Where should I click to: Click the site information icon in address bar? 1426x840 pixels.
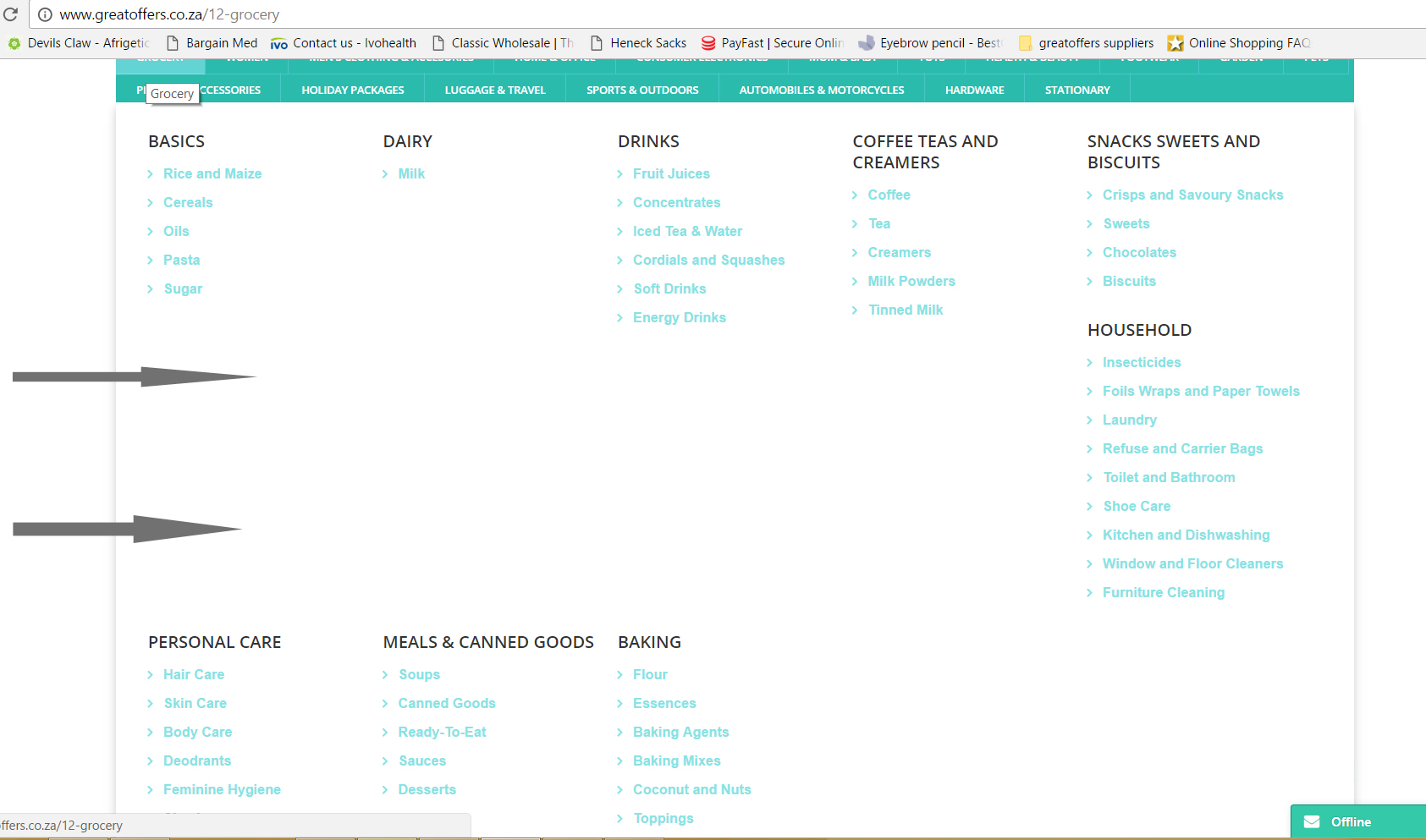(45, 14)
